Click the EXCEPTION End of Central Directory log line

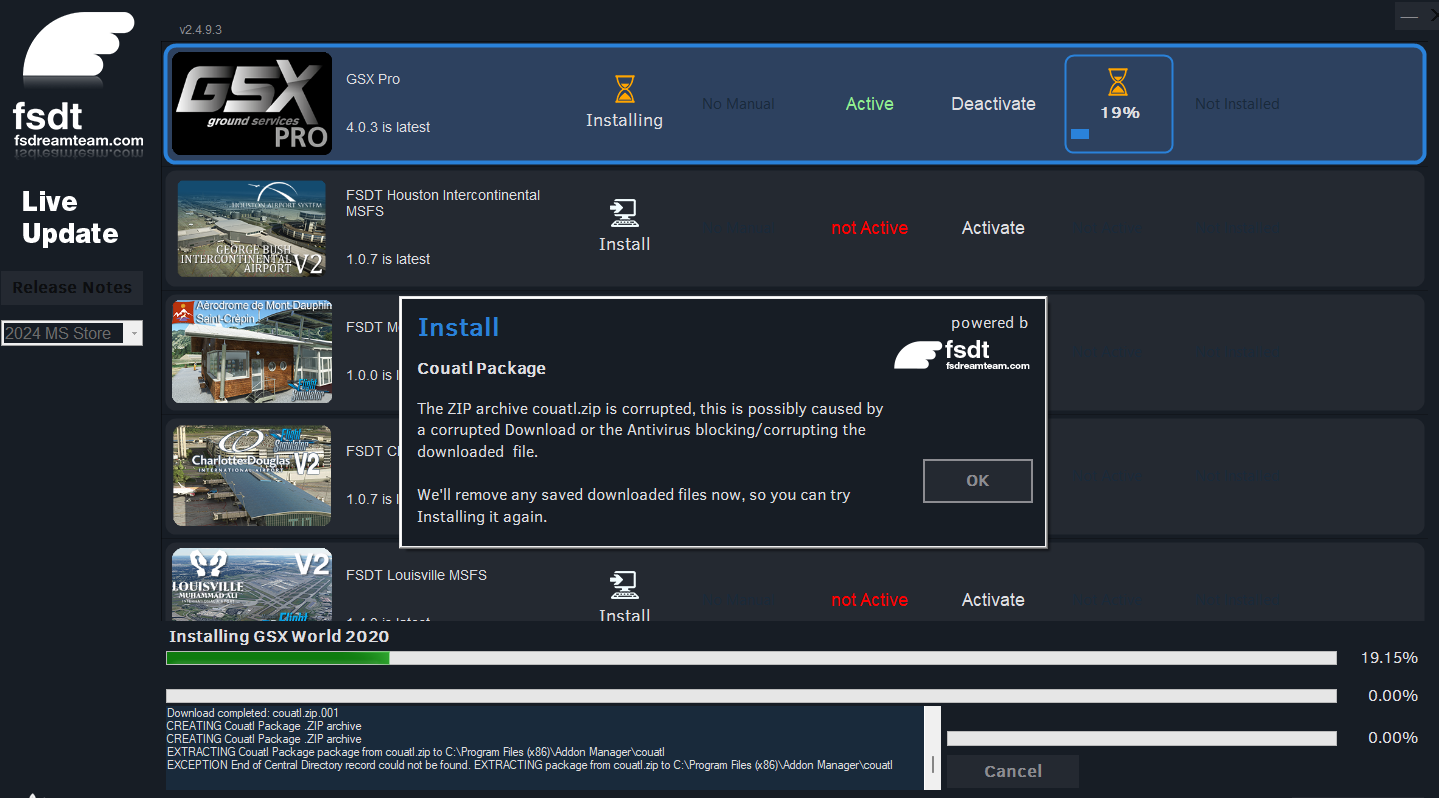click(x=529, y=765)
